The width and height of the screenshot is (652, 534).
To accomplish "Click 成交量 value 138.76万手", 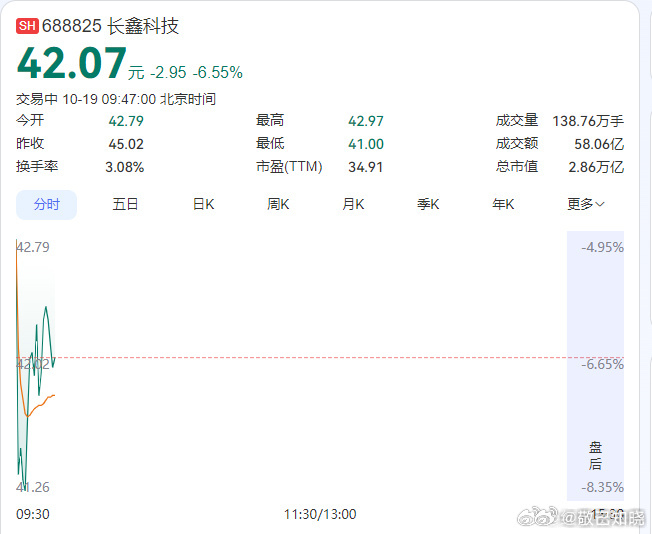I will 588,121.
